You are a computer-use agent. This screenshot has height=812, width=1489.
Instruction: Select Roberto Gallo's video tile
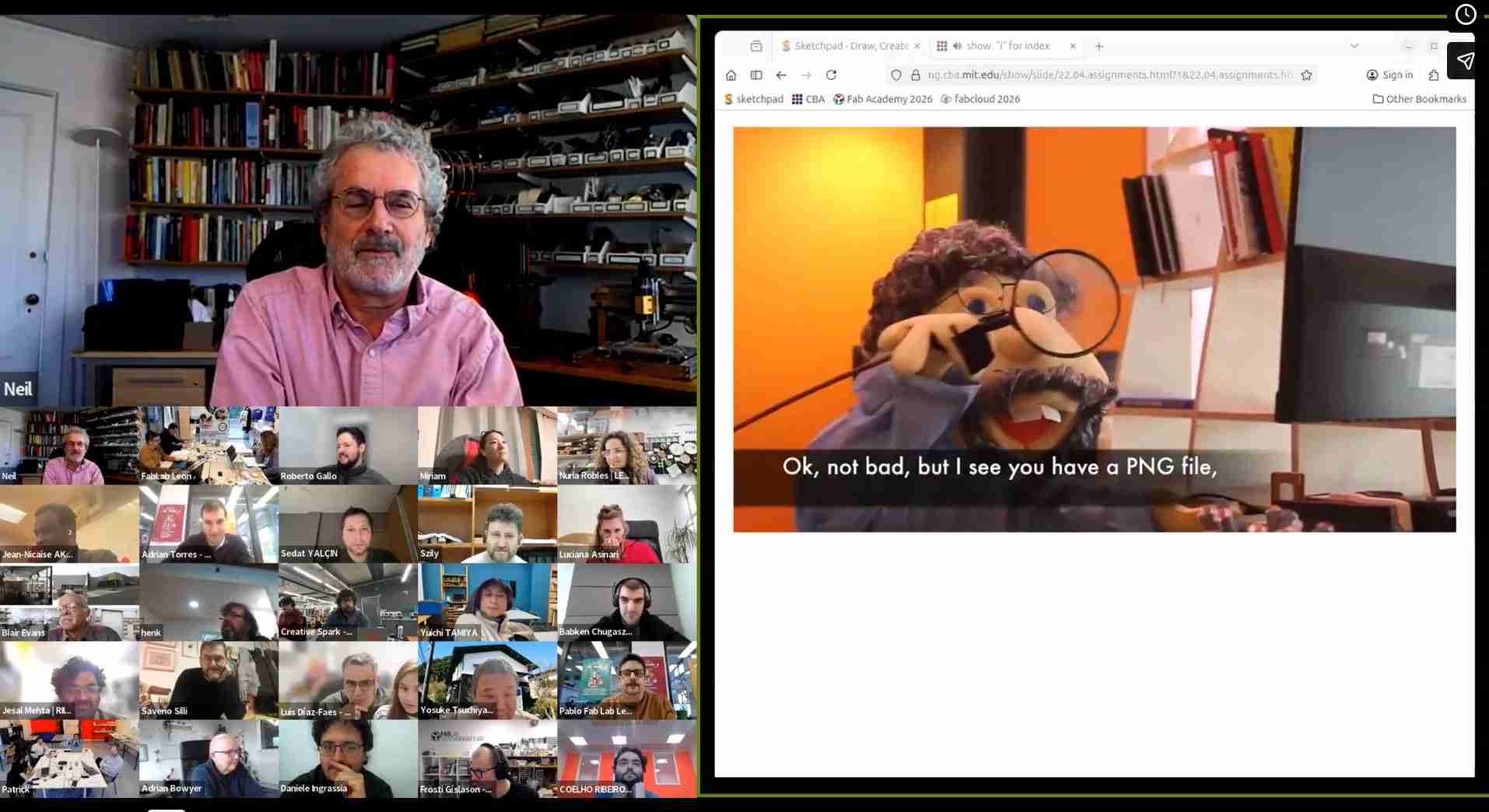click(348, 446)
